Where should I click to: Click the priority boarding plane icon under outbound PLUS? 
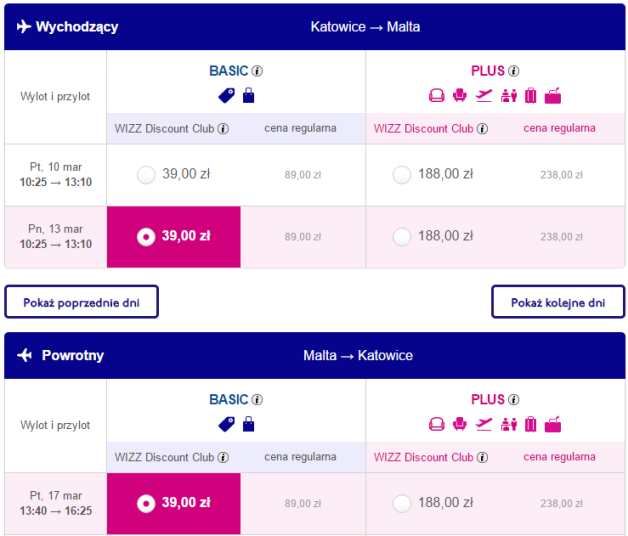click(484, 96)
